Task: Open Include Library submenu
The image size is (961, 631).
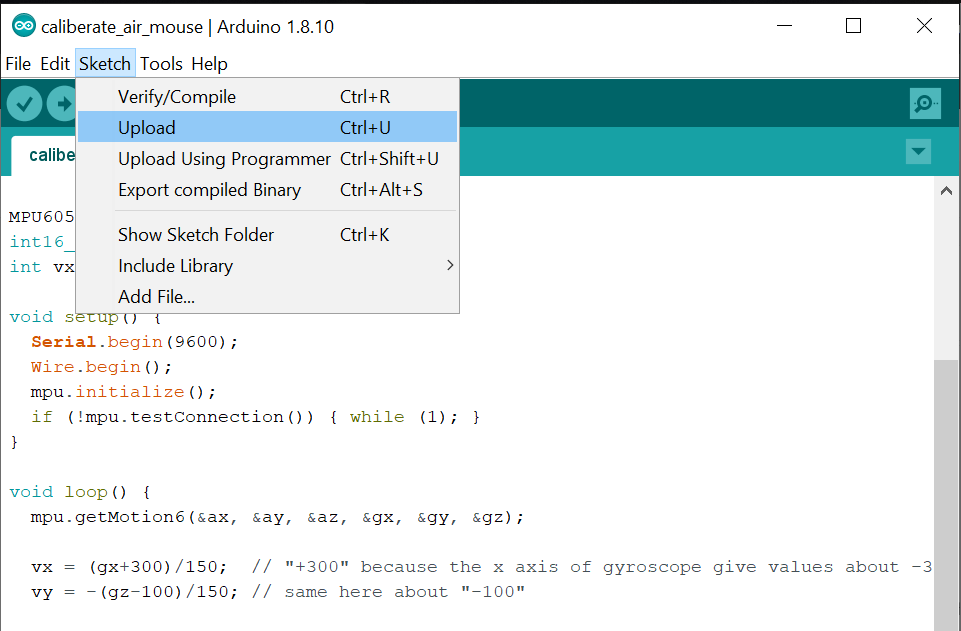Action: [x=268, y=265]
